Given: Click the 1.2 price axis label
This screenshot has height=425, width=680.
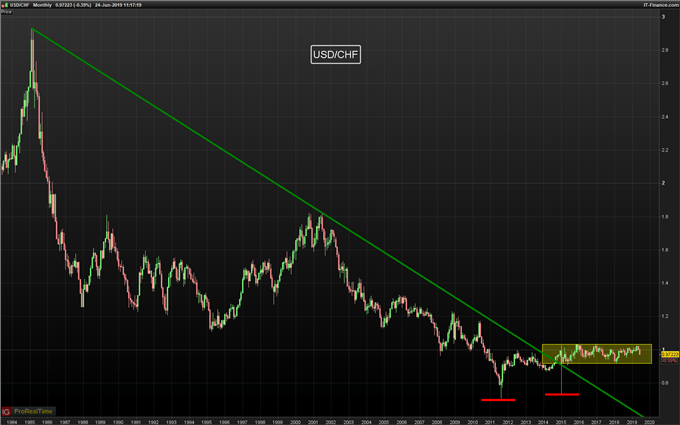Looking at the screenshot, I should coord(665,316).
